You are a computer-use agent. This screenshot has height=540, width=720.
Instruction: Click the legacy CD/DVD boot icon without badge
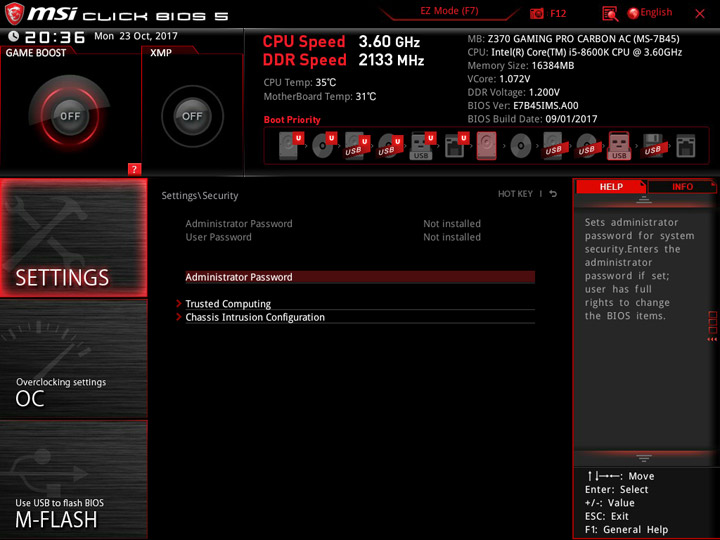[x=521, y=146]
